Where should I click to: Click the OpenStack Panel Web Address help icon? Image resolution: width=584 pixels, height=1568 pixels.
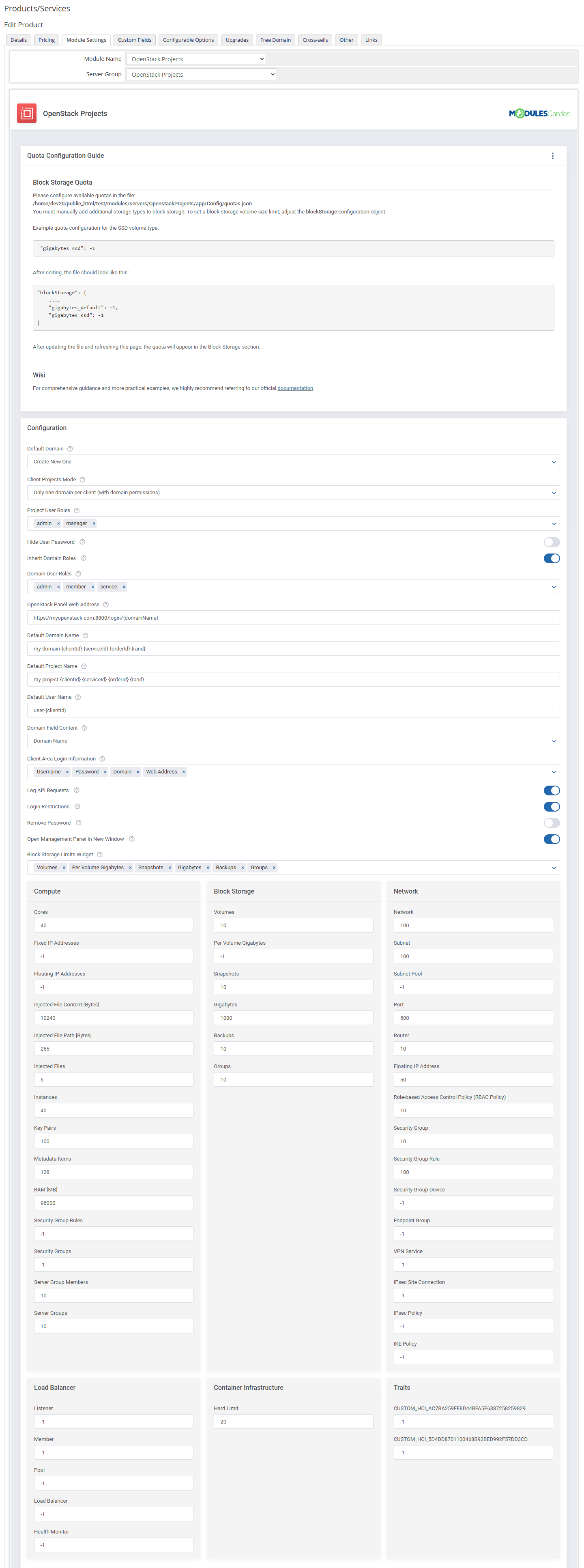click(106, 605)
